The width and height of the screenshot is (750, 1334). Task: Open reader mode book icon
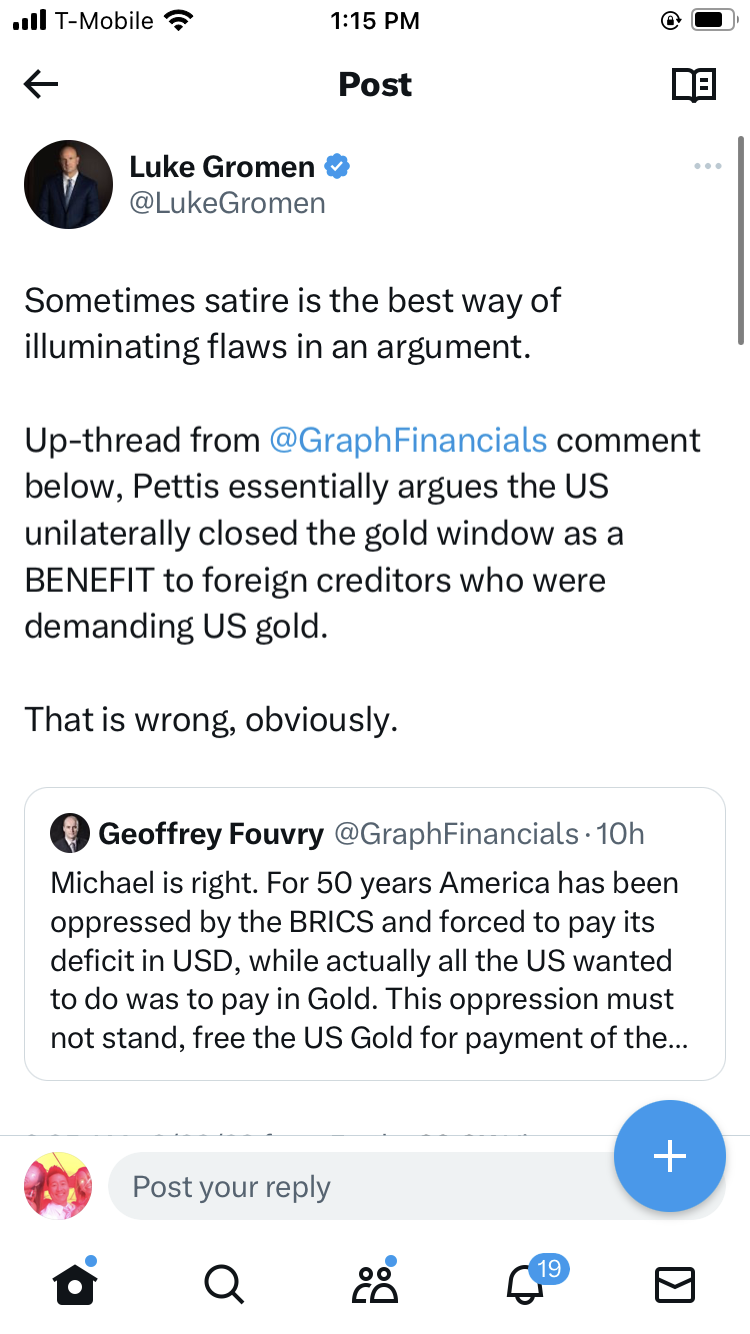(x=693, y=85)
